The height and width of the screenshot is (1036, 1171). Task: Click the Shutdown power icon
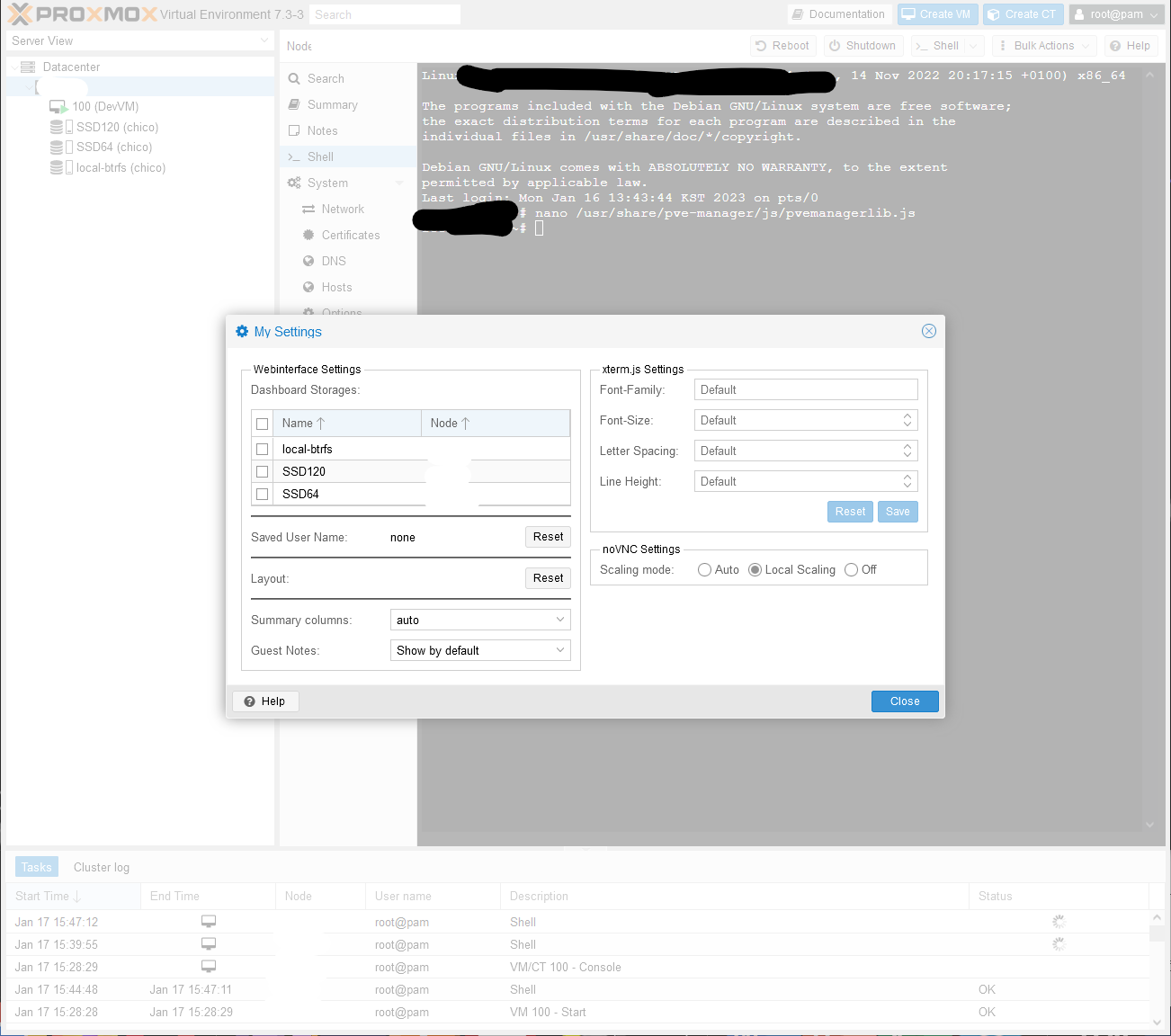835,46
